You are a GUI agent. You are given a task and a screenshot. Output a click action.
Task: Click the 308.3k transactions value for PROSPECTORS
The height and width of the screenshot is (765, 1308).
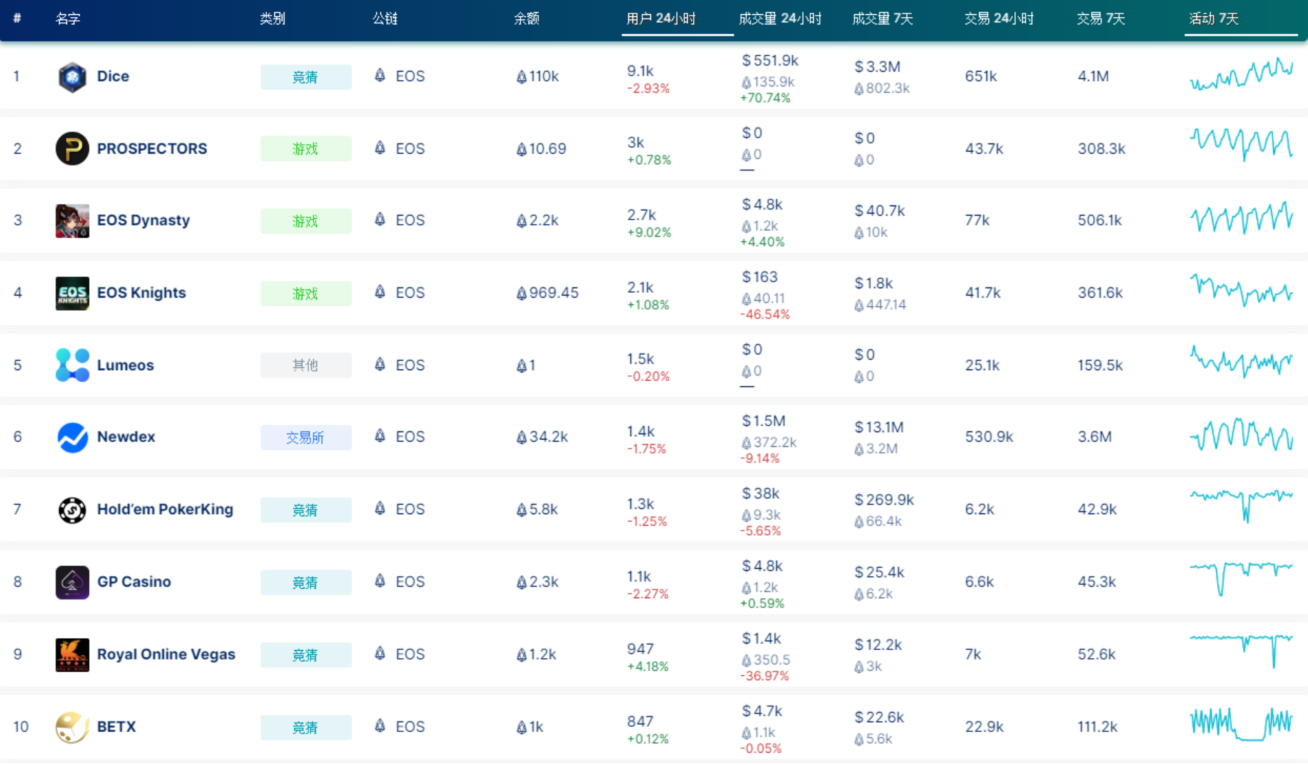click(1102, 148)
